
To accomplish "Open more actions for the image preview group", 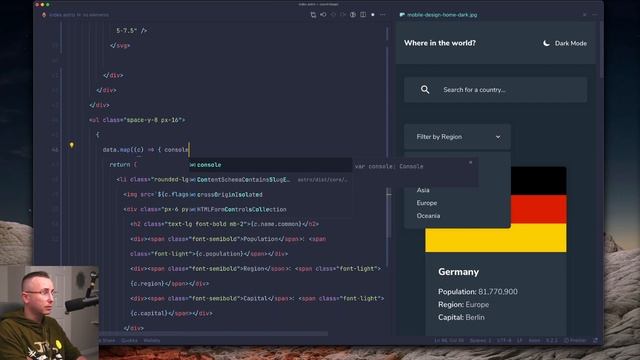I will (594, 15).
